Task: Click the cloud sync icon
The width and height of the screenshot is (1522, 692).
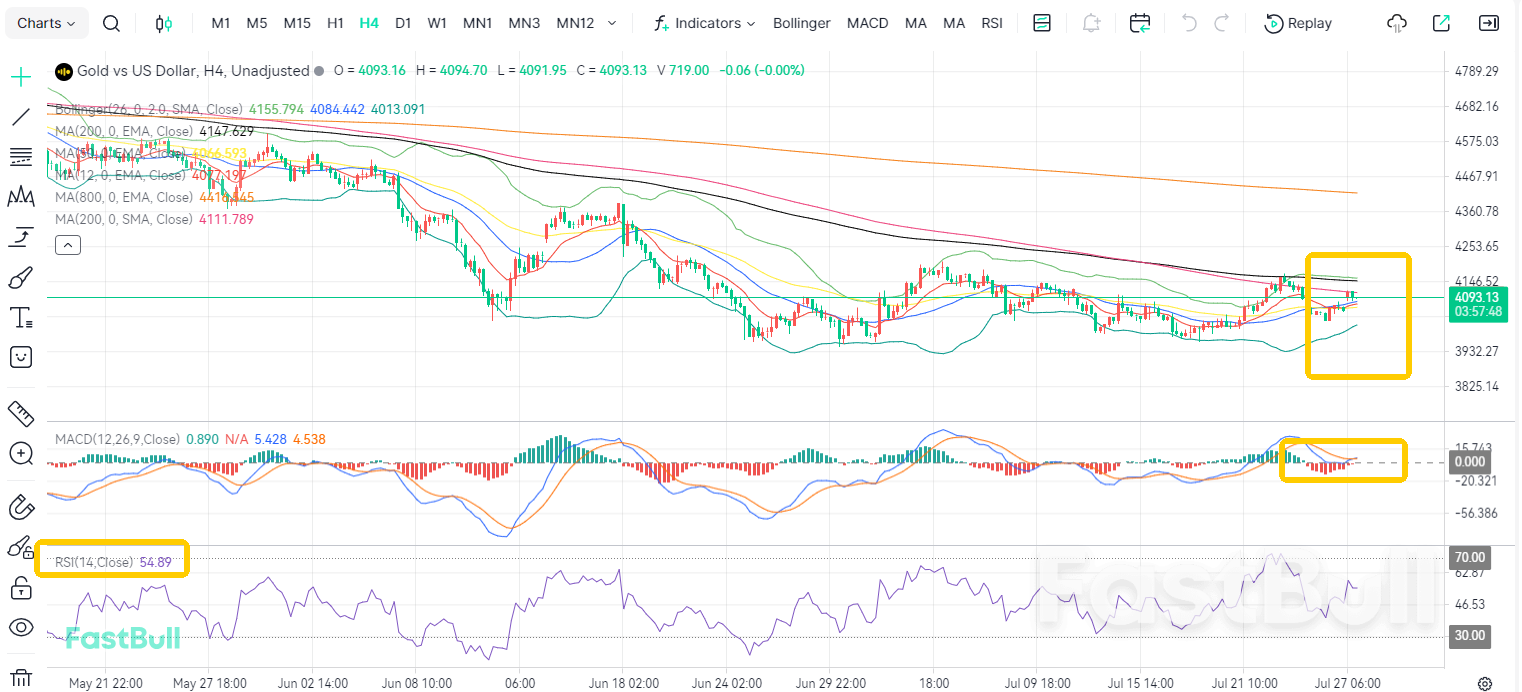Action: [x=1397, y=23]
